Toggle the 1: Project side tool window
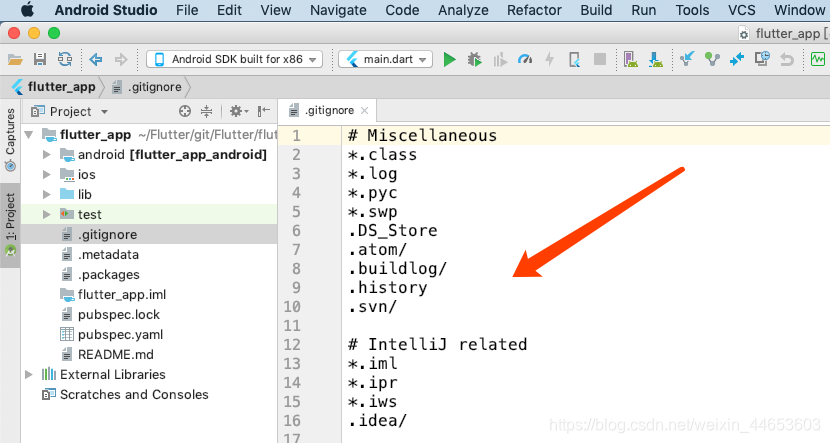Viewport: 830px width, 443px height. 10,225
